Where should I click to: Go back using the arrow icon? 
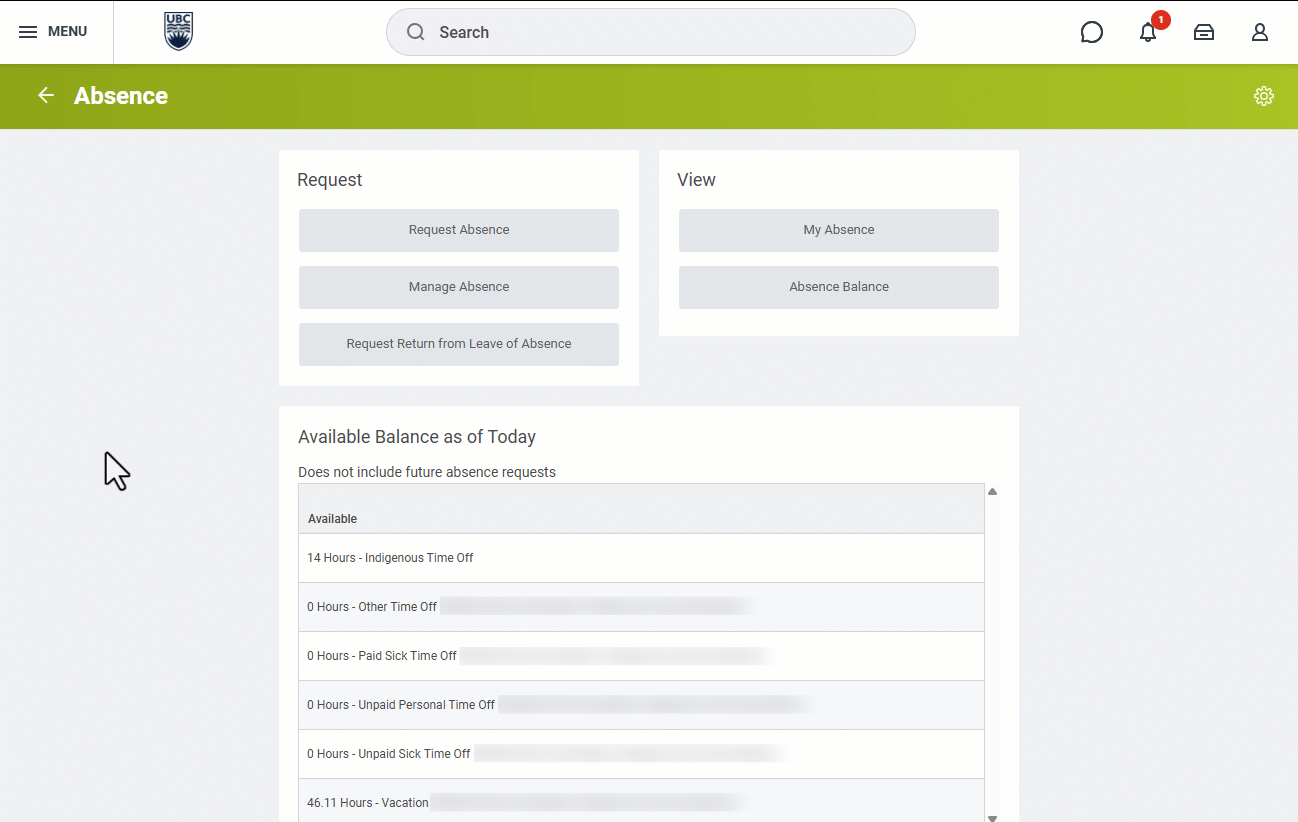point(46,96)
